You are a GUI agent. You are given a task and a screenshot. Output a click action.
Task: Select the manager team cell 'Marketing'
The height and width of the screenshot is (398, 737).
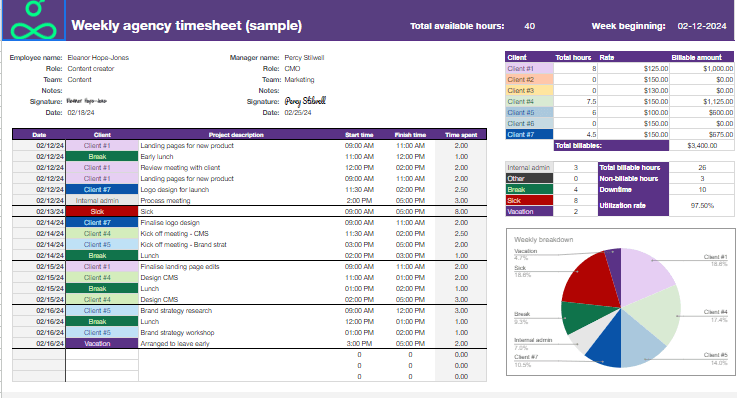[x=299, y=80]
